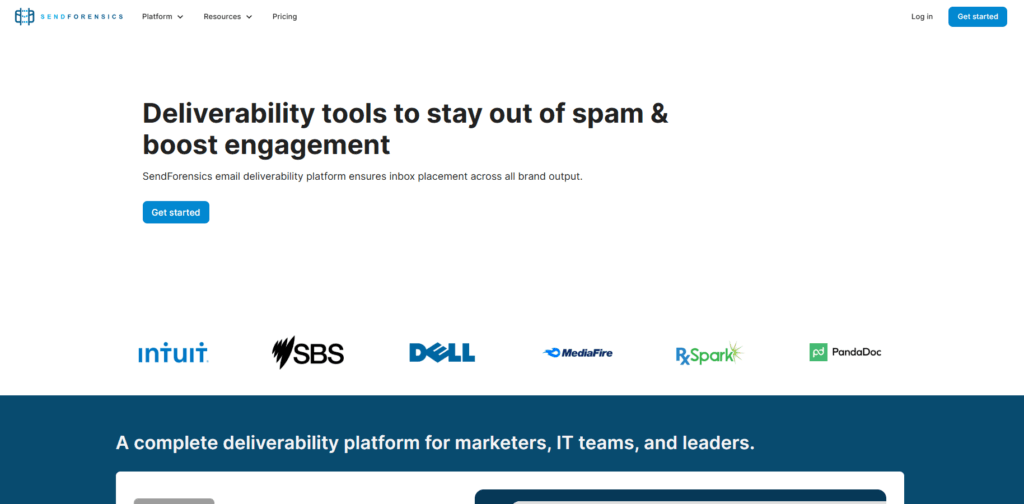This screenshot has height=504, width=1024.
Task: Click the SendForensics logo icon
Action: point(24,16)
